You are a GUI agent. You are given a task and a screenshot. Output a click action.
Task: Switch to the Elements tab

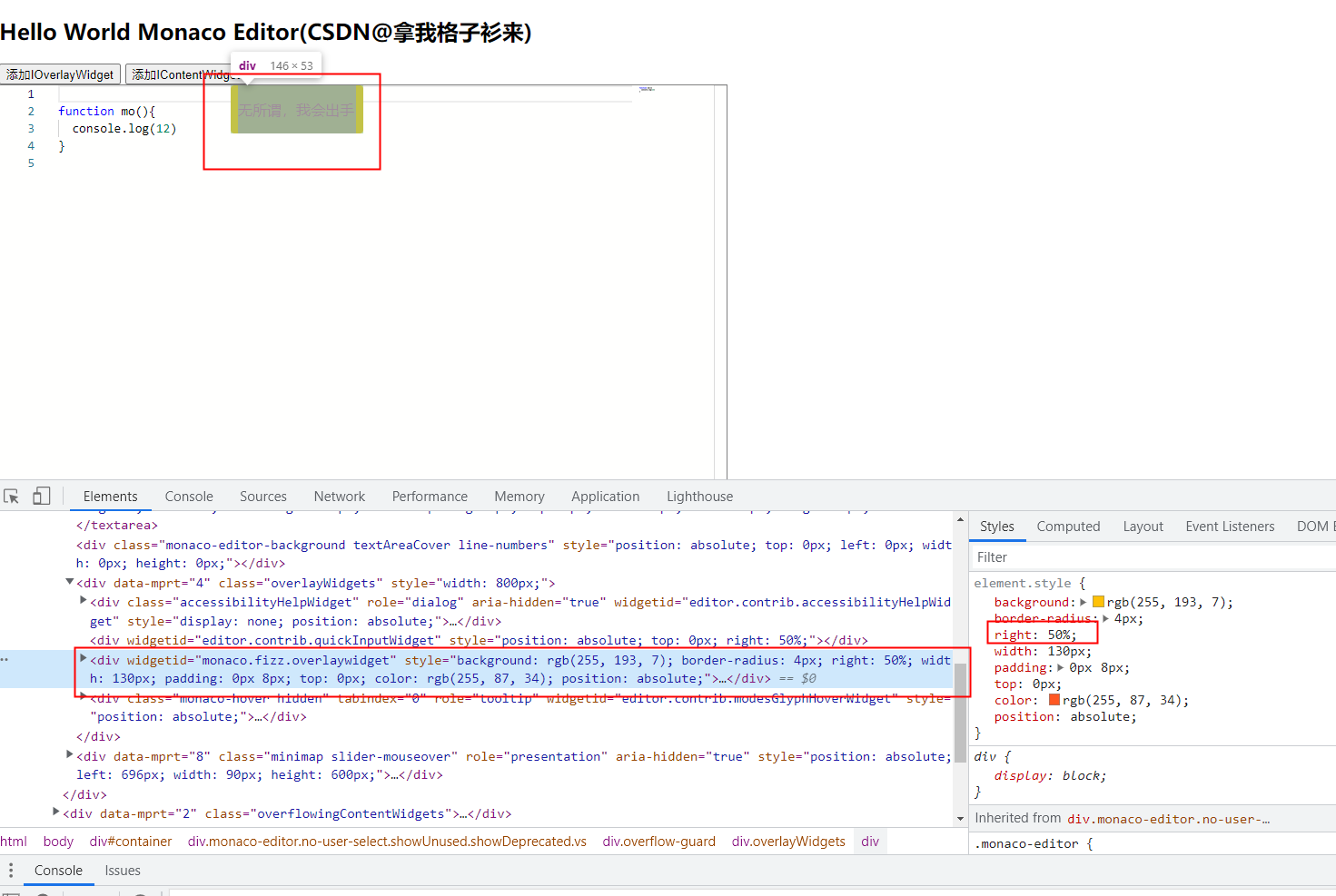tap(111, 497)
